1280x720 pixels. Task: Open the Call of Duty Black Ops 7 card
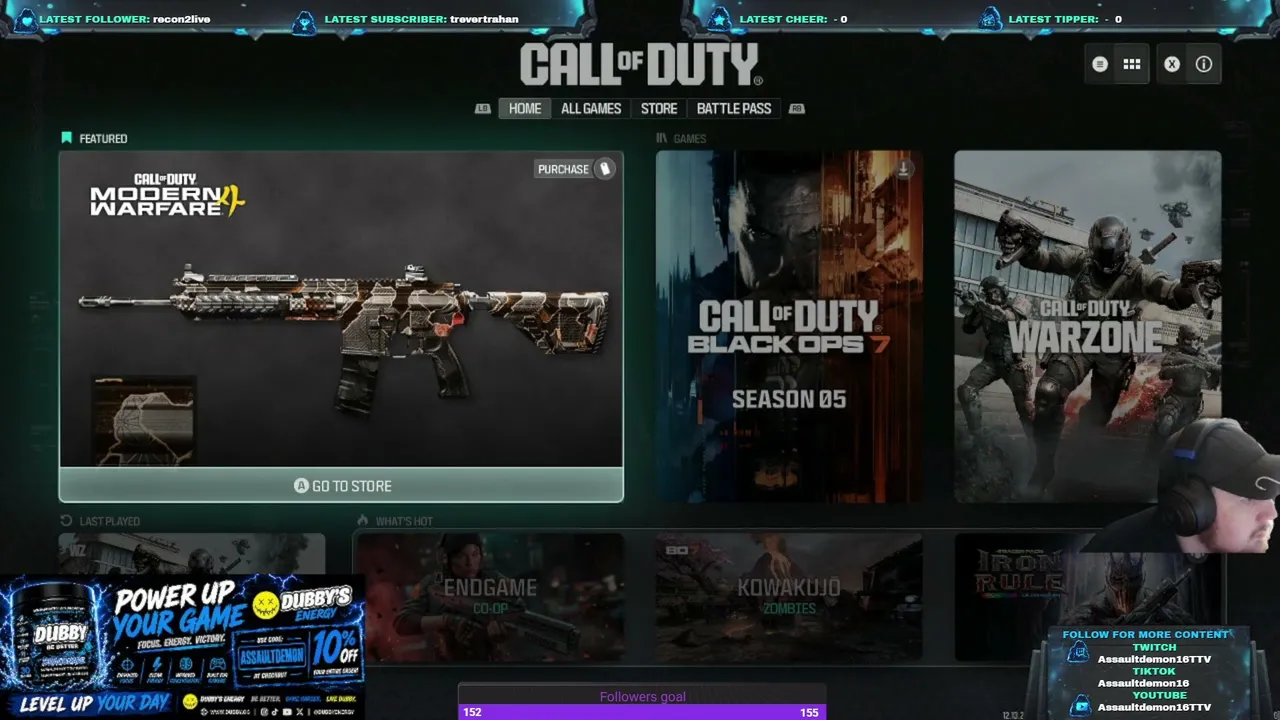click(x=789, y=326)
